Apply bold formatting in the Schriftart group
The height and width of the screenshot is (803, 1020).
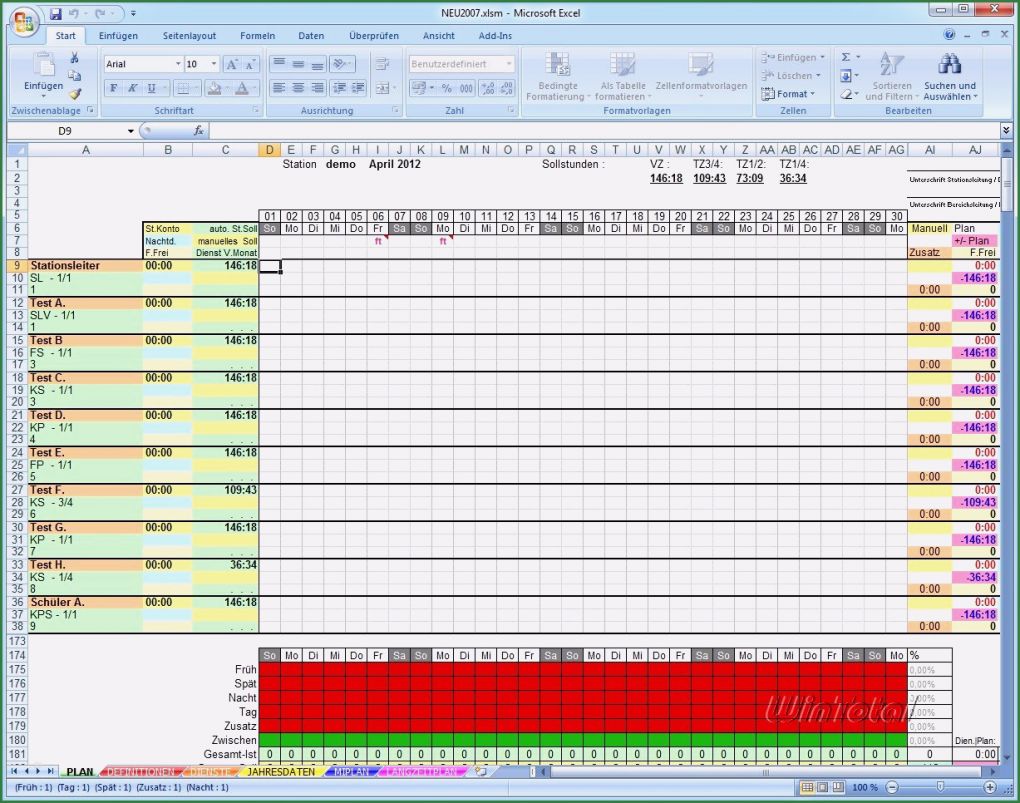tap(113, 88)
